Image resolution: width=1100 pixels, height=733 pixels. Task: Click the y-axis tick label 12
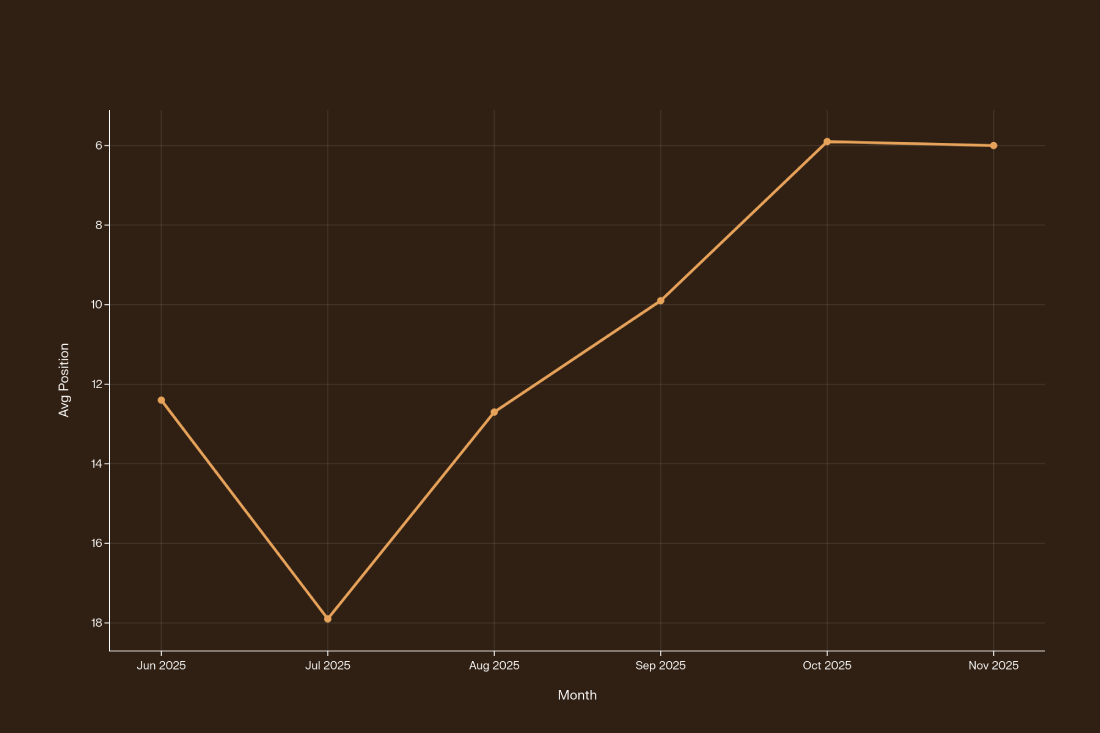(97, 384)
